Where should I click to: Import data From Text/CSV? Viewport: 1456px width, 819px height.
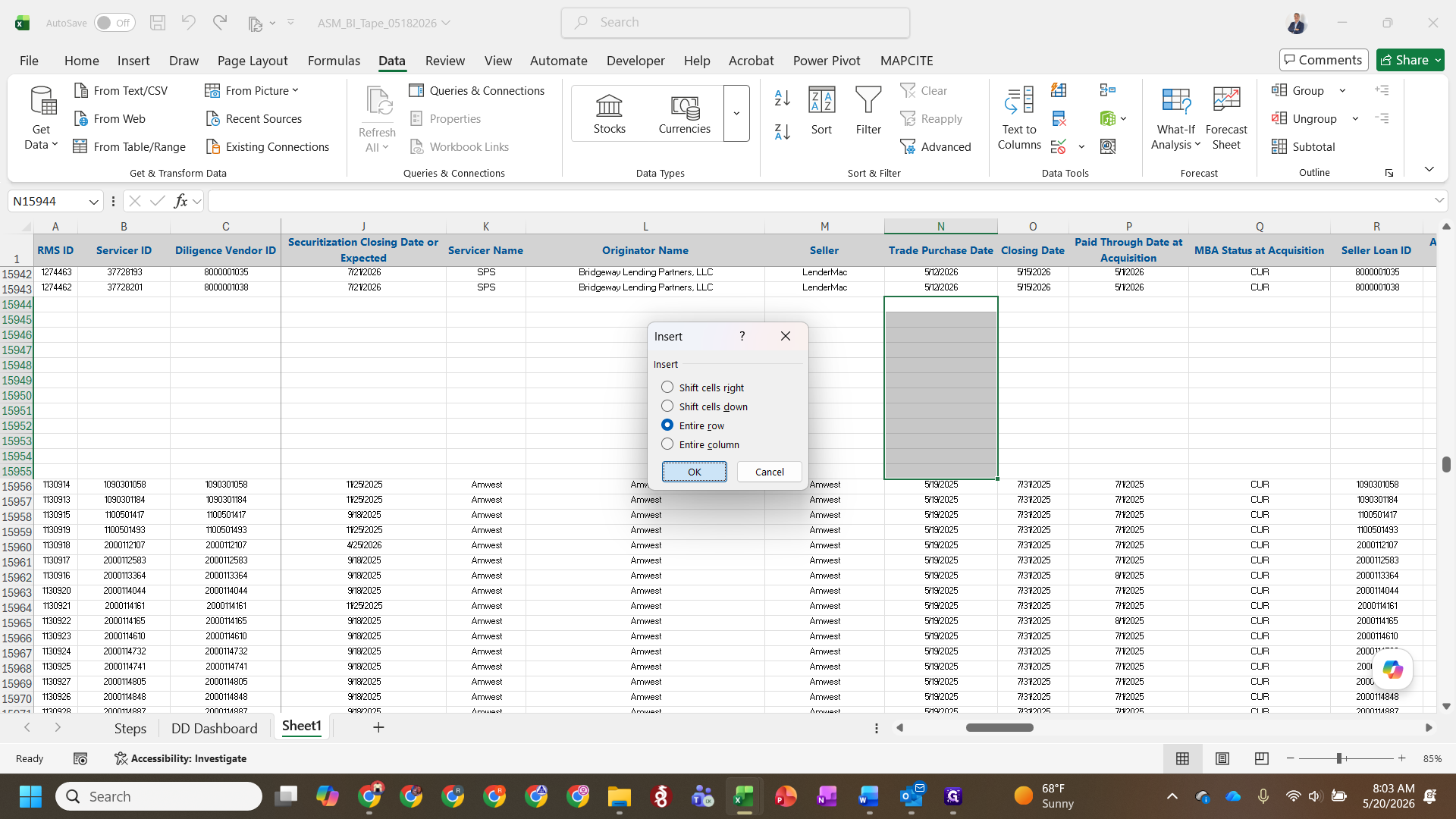(x=121, y=90)
